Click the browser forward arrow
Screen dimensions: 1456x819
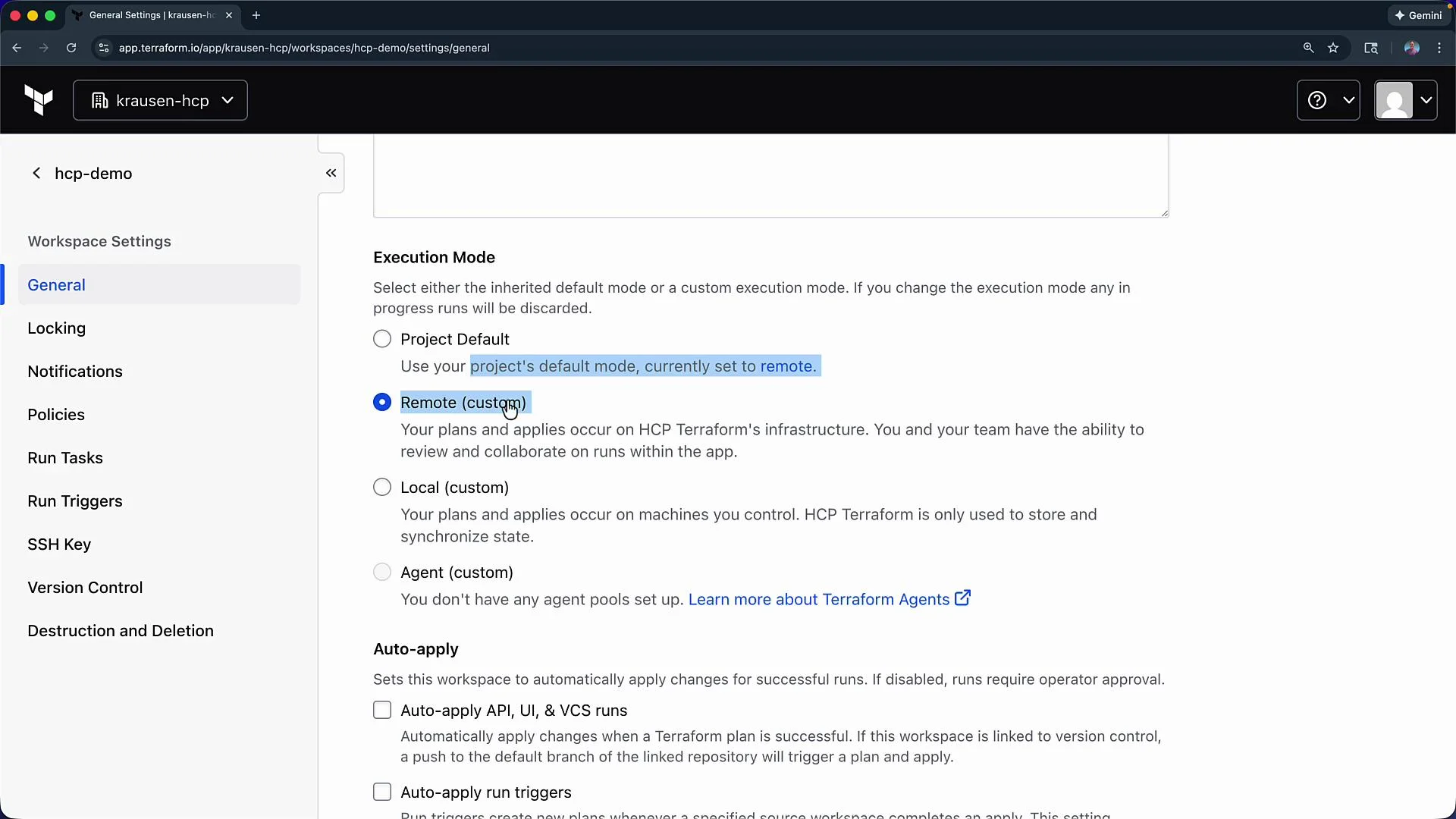pos(44,48)
